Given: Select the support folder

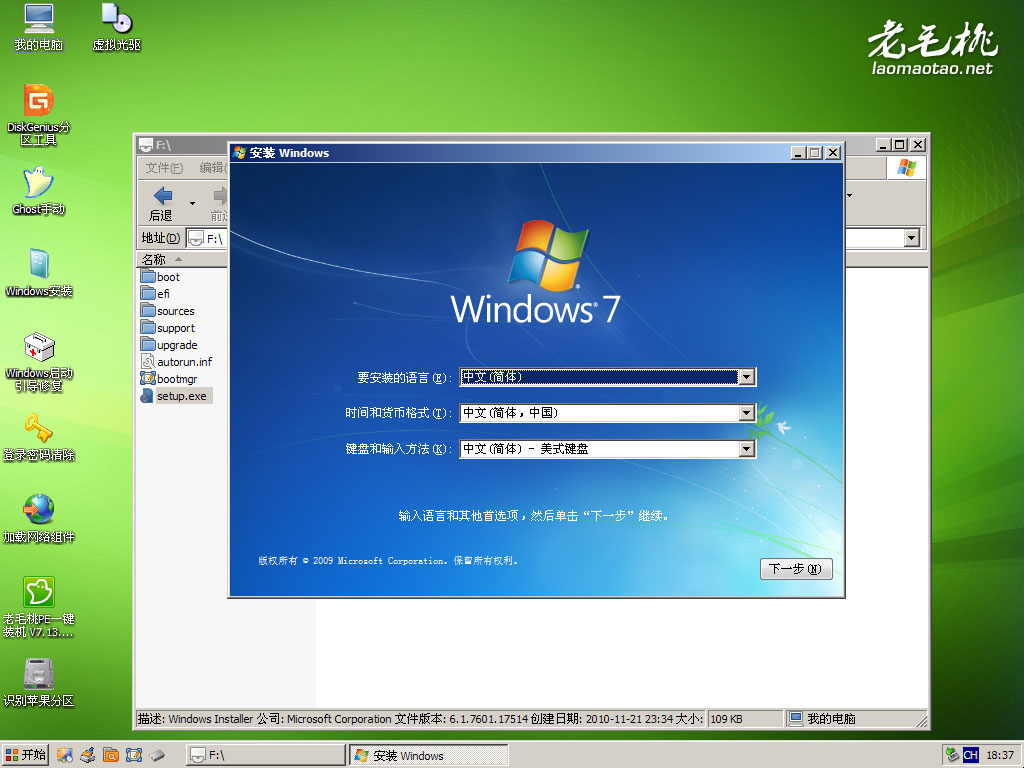Looking at the screenshot, I should (168, 328).
